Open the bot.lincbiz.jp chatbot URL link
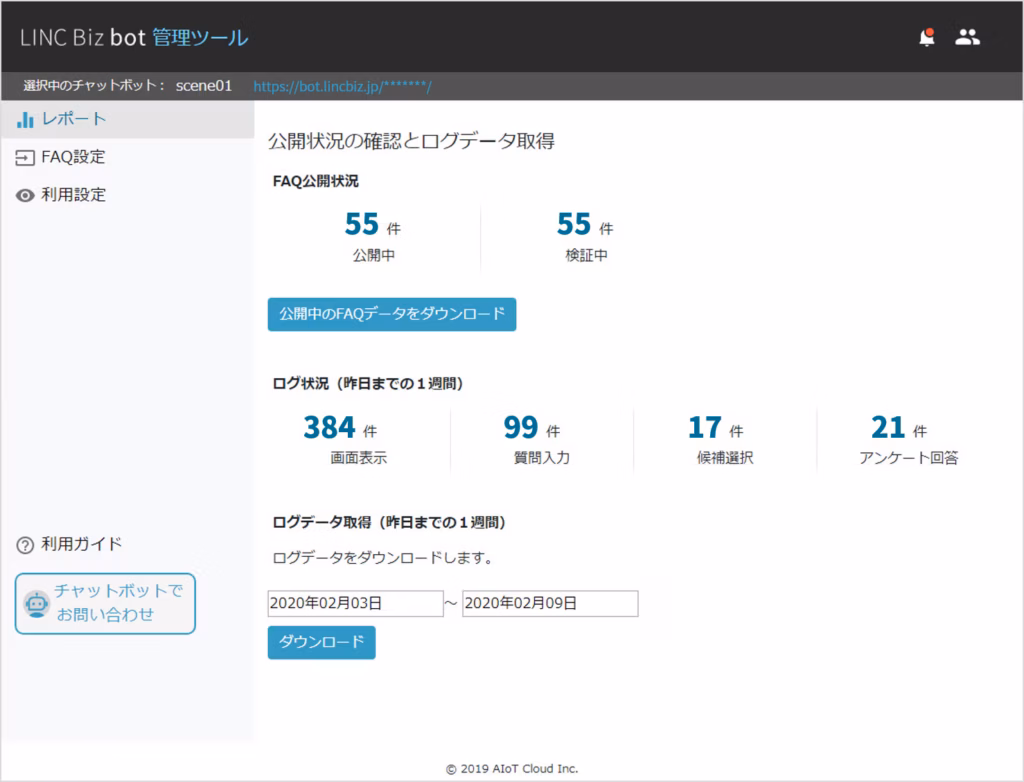Screen dimensions: 1024x782 click(342, 87)
